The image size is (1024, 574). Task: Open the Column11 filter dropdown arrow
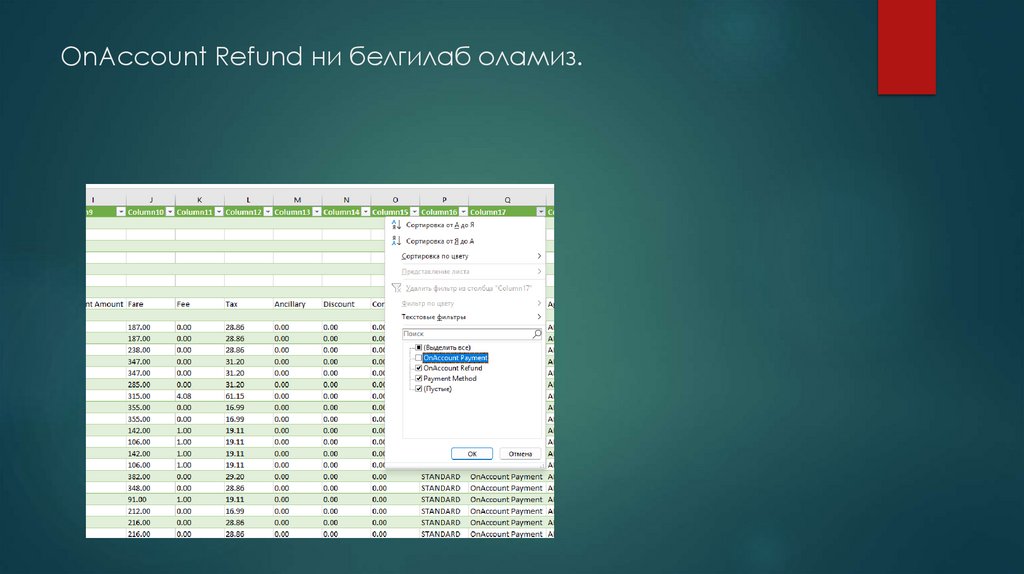(x=219, y=212)
